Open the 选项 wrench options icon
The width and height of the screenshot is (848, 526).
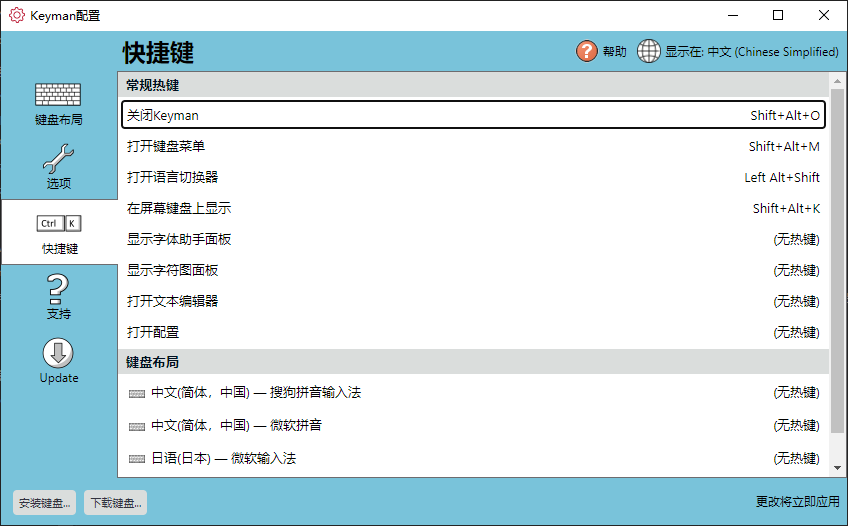[58, 158]
